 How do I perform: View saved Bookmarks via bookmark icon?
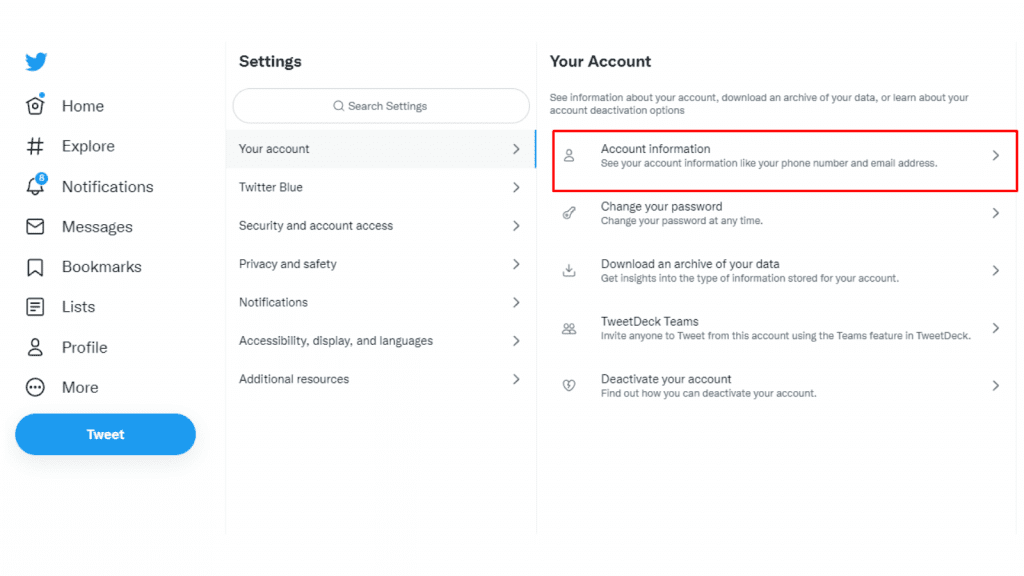point(33,266)
